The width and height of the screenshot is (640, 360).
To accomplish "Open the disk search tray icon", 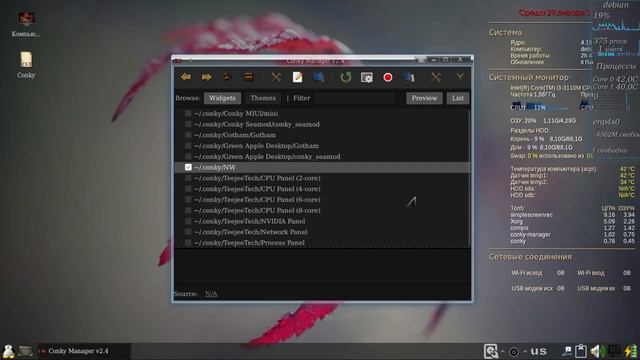I will [x=491, y=351].
